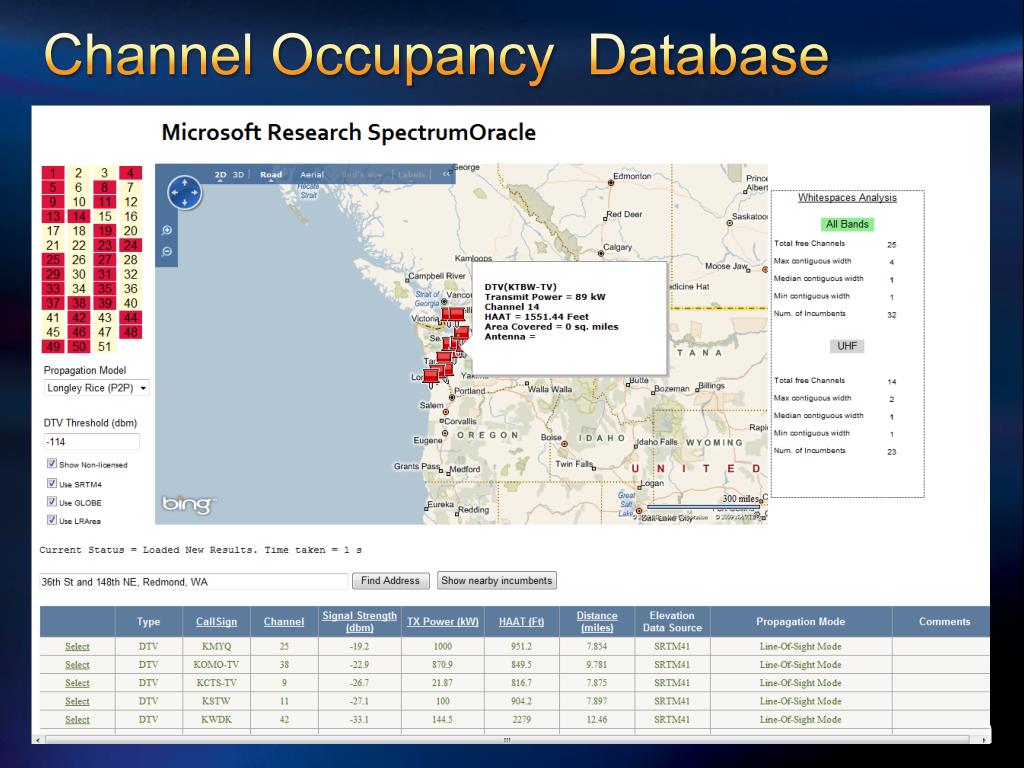This screenshot has width=1024, height=768.
Task: Collapse the map toolbar with the chevron
Action: tap(447, 174)
